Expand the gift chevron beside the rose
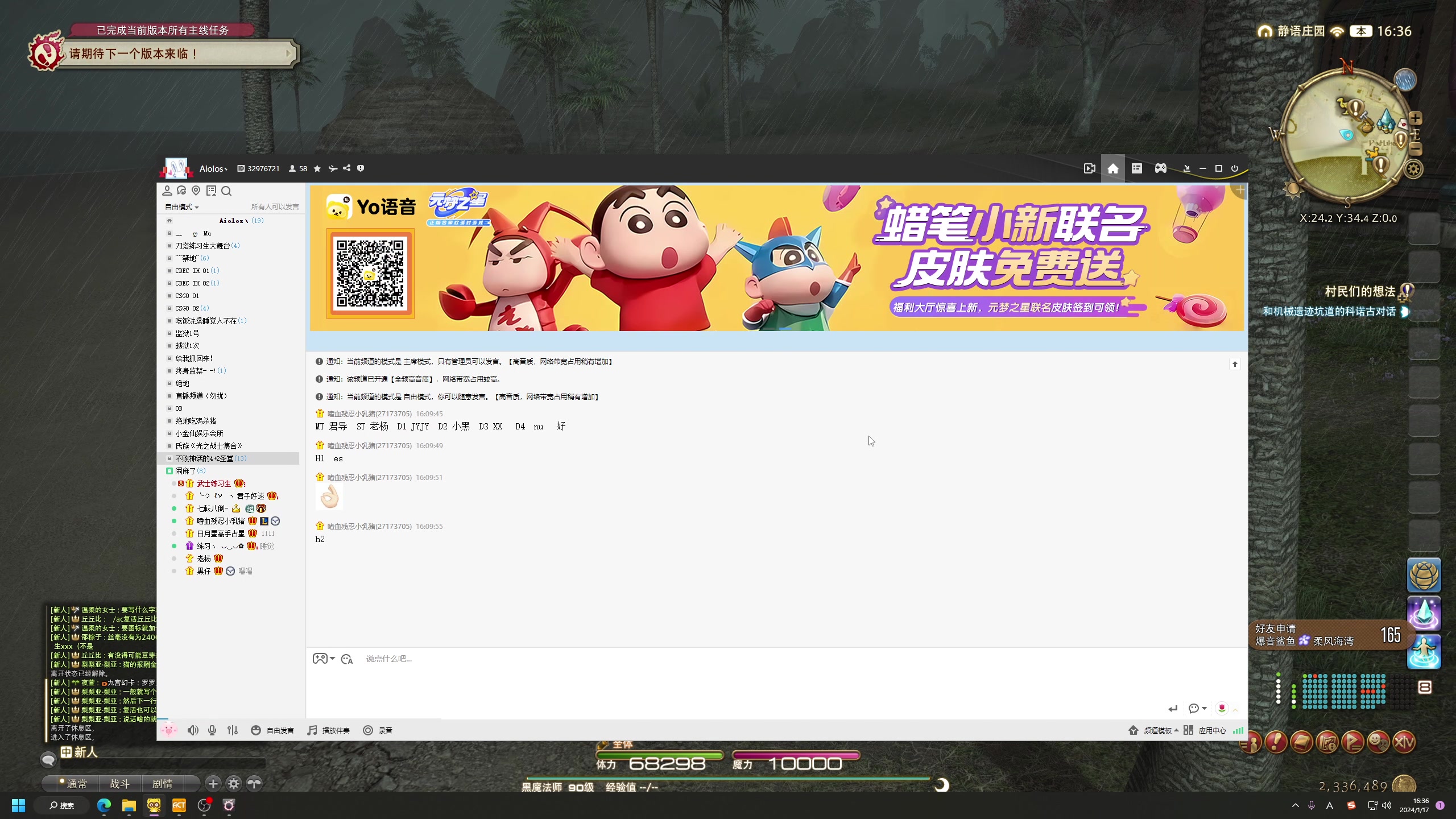The image size is (1456, 819). [x=1235, y=709]
